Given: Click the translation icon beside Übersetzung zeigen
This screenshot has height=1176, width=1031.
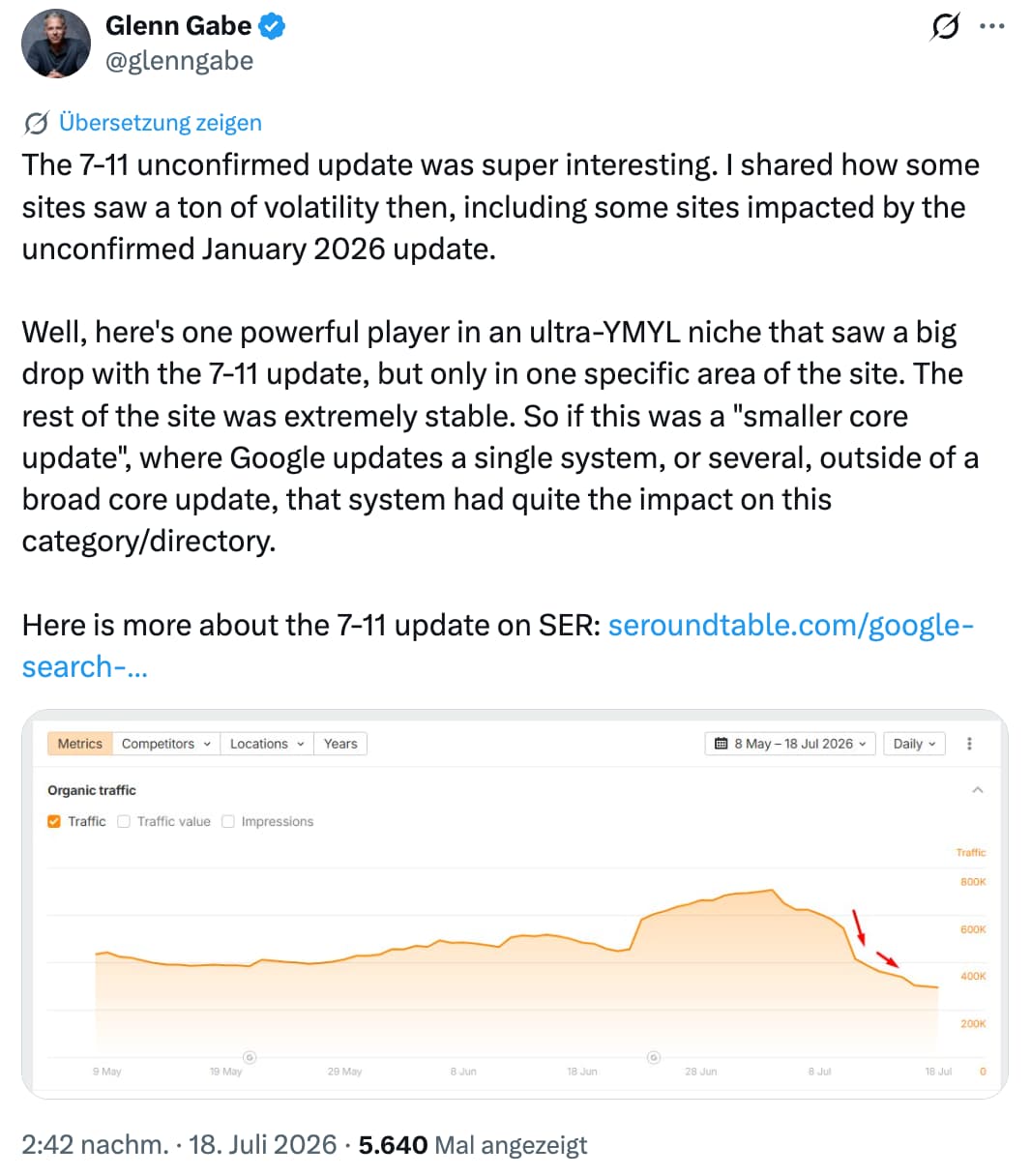Looking at the screenshot, I should click(36, 123).
